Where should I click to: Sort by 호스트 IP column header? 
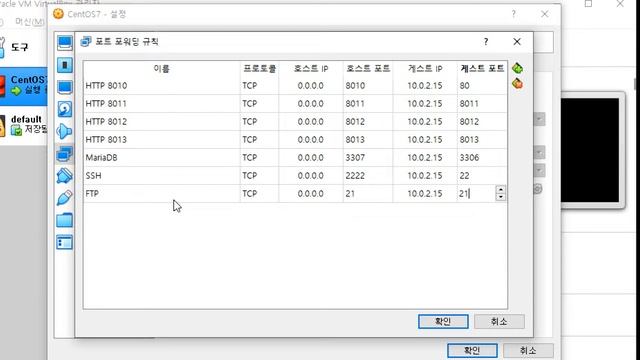(x=311, y=69)
